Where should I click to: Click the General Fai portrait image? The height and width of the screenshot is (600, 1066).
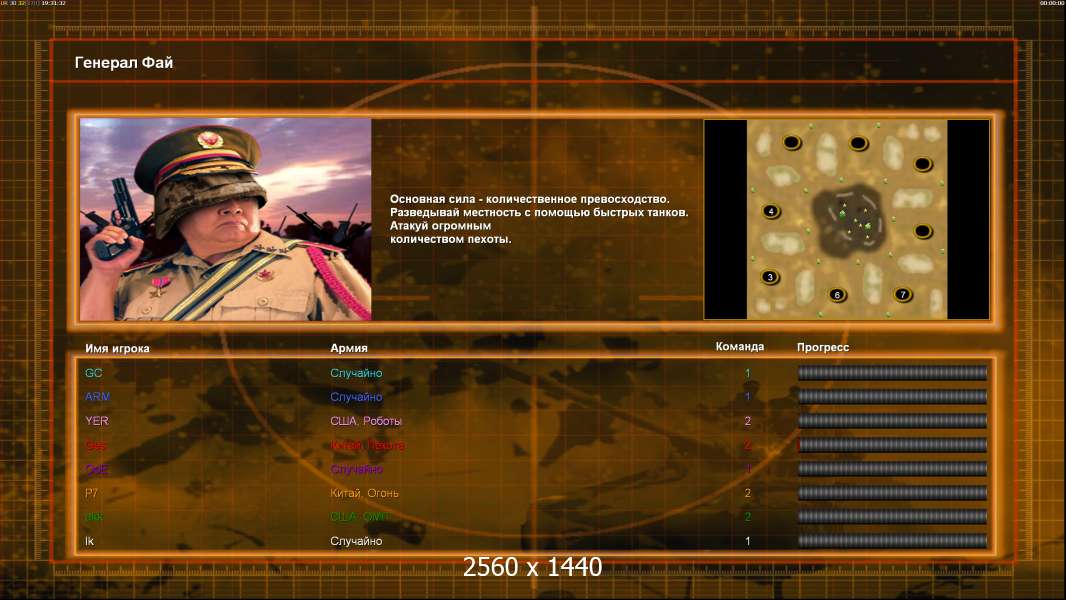coord(226,219)
